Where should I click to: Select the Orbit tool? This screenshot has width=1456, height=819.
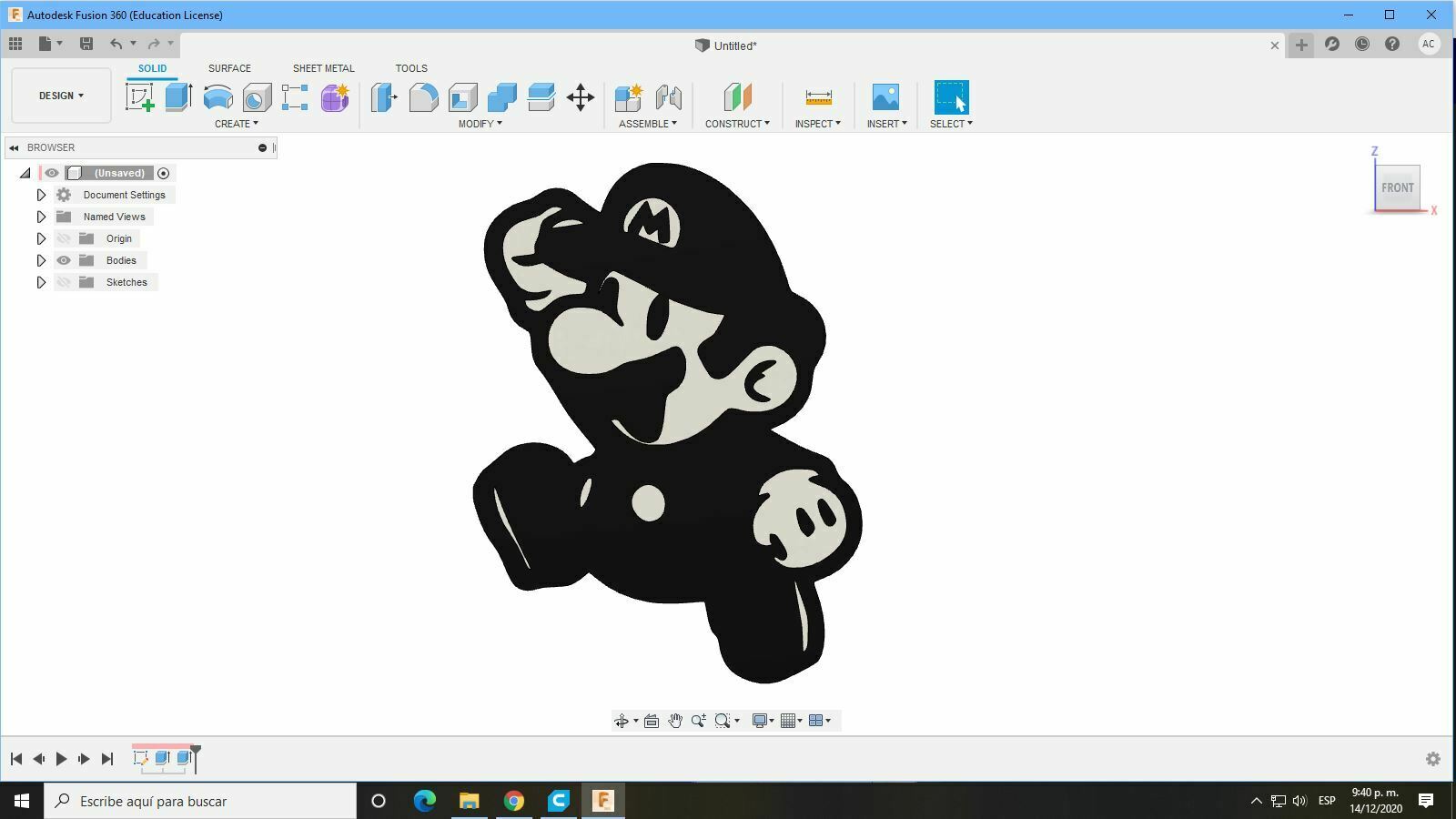pos(622,720)
